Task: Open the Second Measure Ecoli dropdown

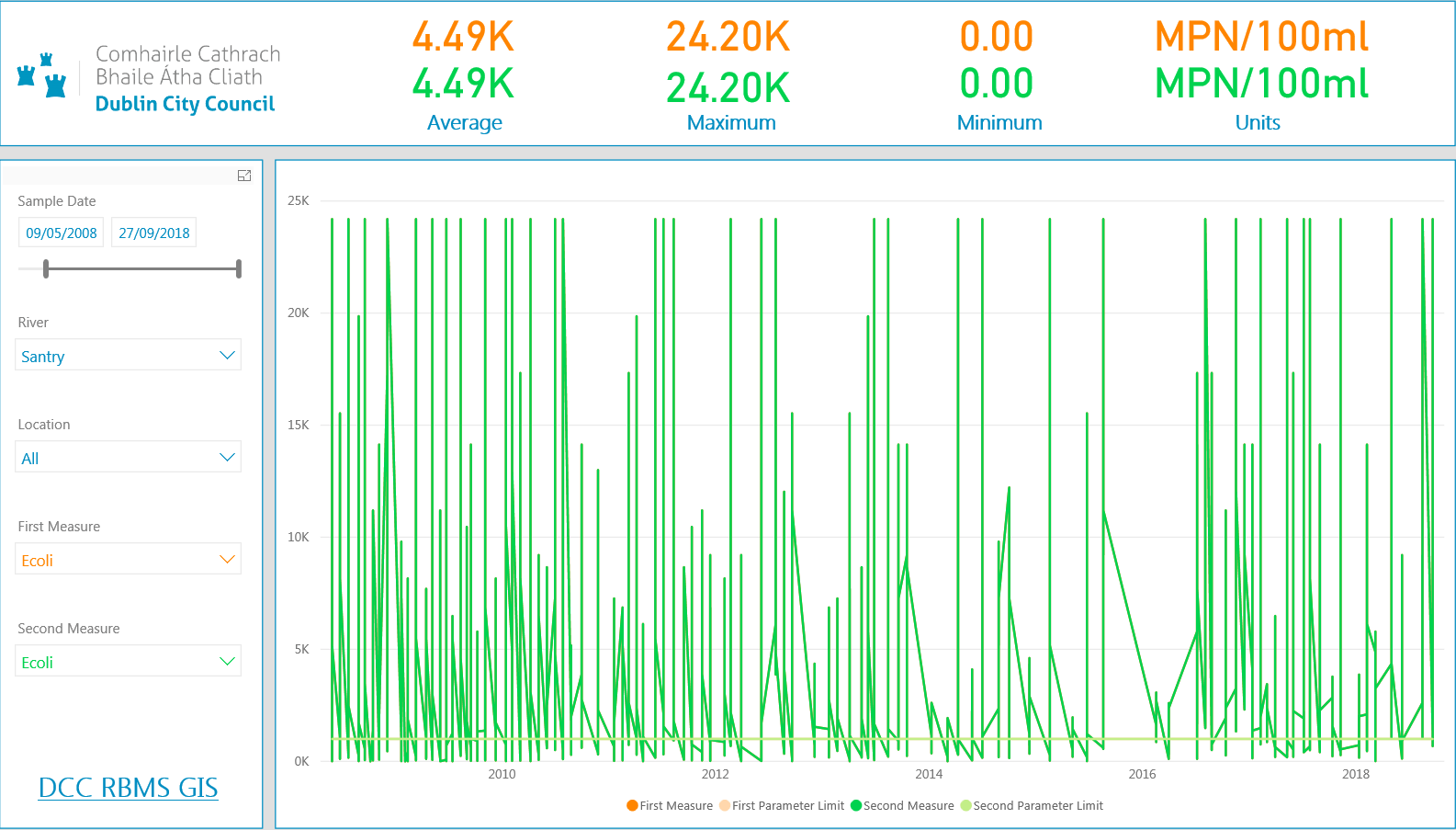Action: coord(128,662)
